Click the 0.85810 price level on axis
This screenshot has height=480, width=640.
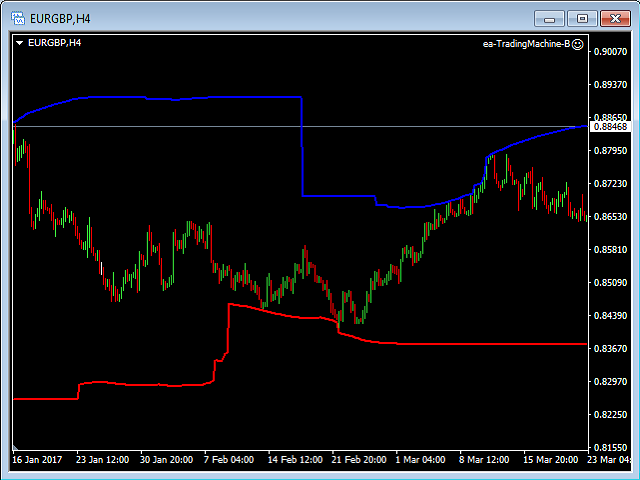(610, 250)
